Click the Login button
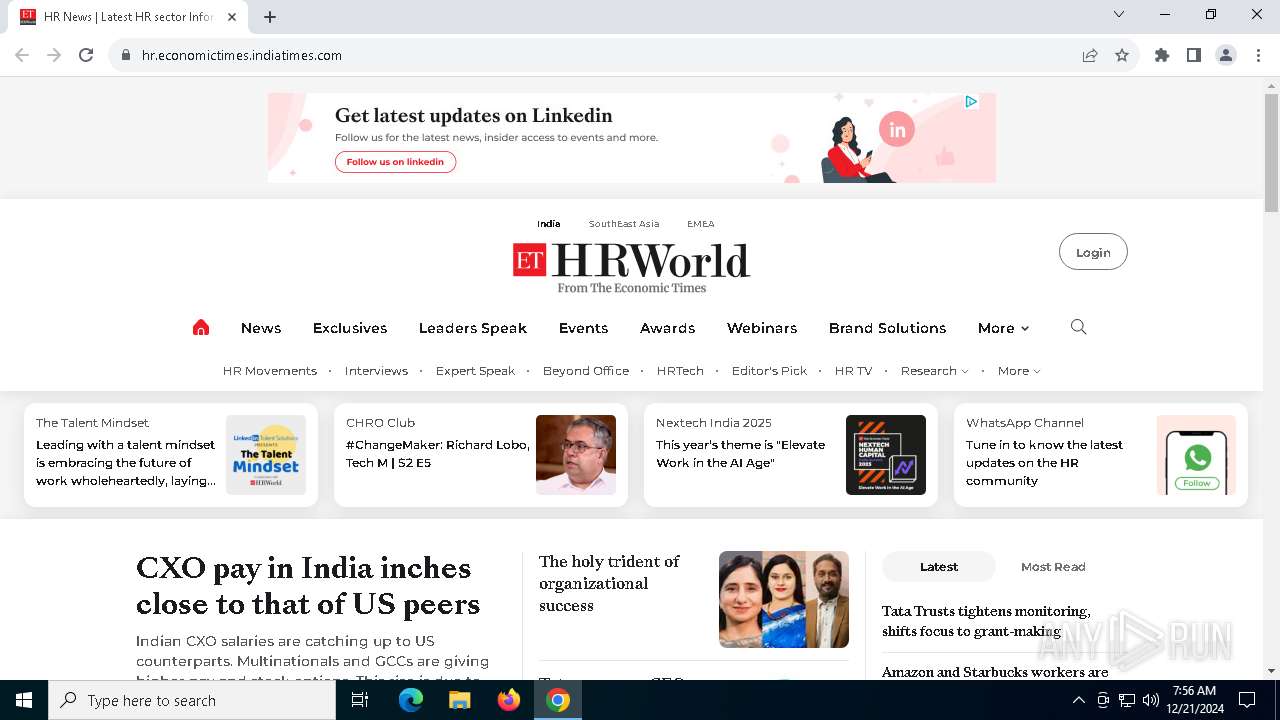 coord(1093,252)
